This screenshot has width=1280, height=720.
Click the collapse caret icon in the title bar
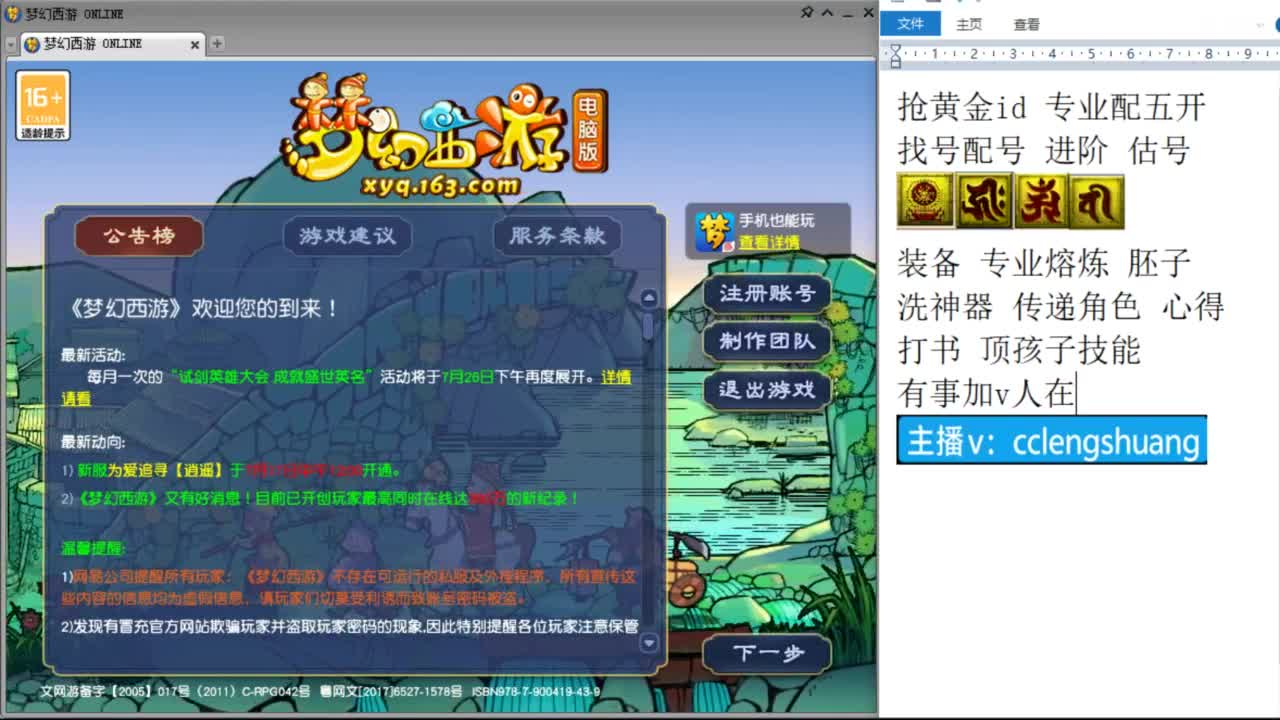pos(828,13)
